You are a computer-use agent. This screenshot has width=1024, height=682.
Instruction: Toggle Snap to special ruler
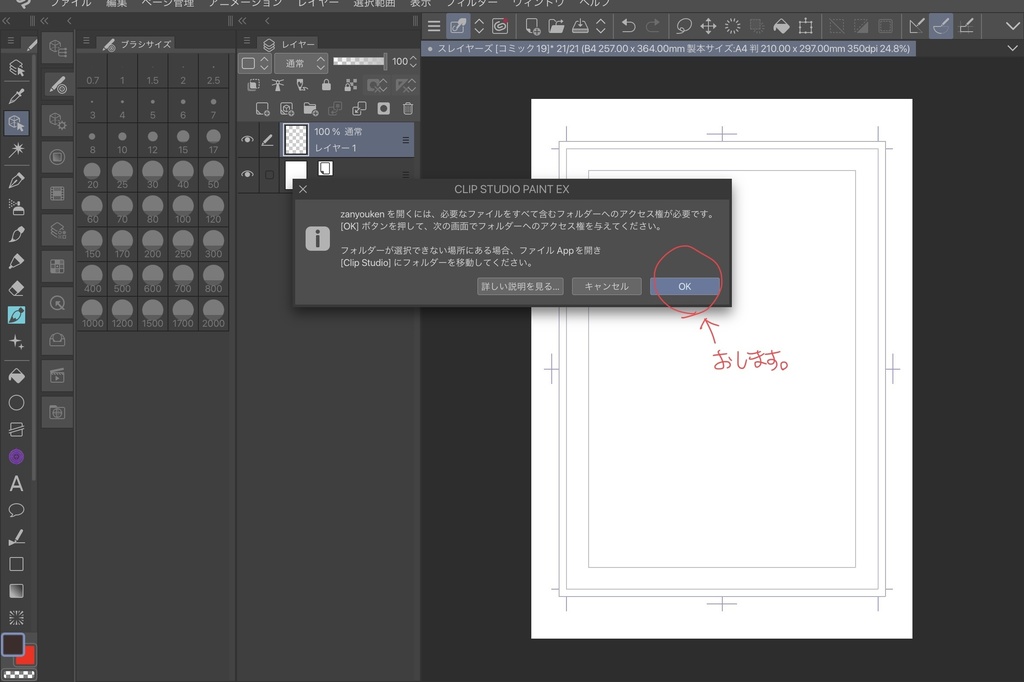[x=941, y=26]
